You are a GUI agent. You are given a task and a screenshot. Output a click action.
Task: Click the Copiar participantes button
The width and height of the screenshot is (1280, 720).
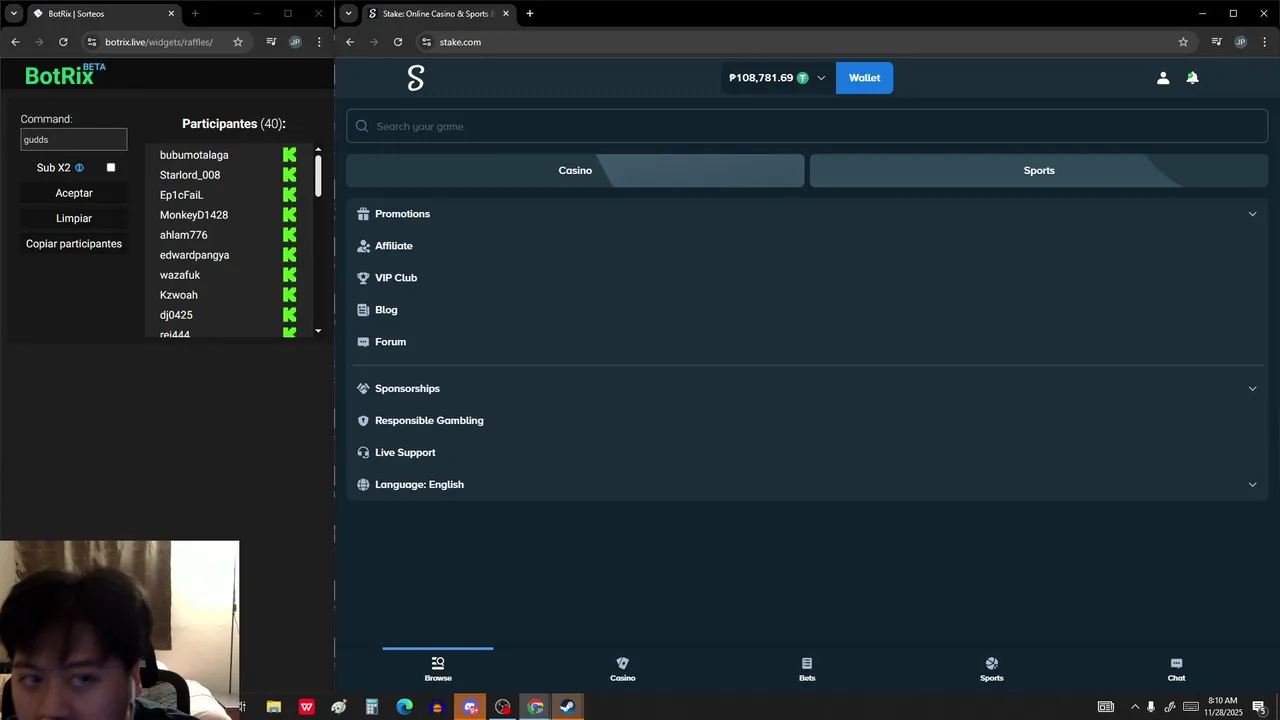click(74, 244)
